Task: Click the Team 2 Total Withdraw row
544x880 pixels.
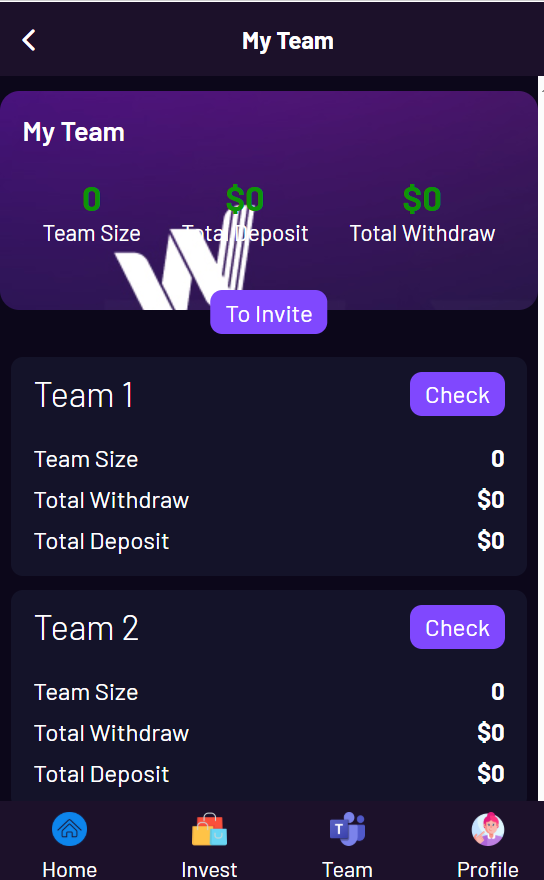Action: (269, 733)
